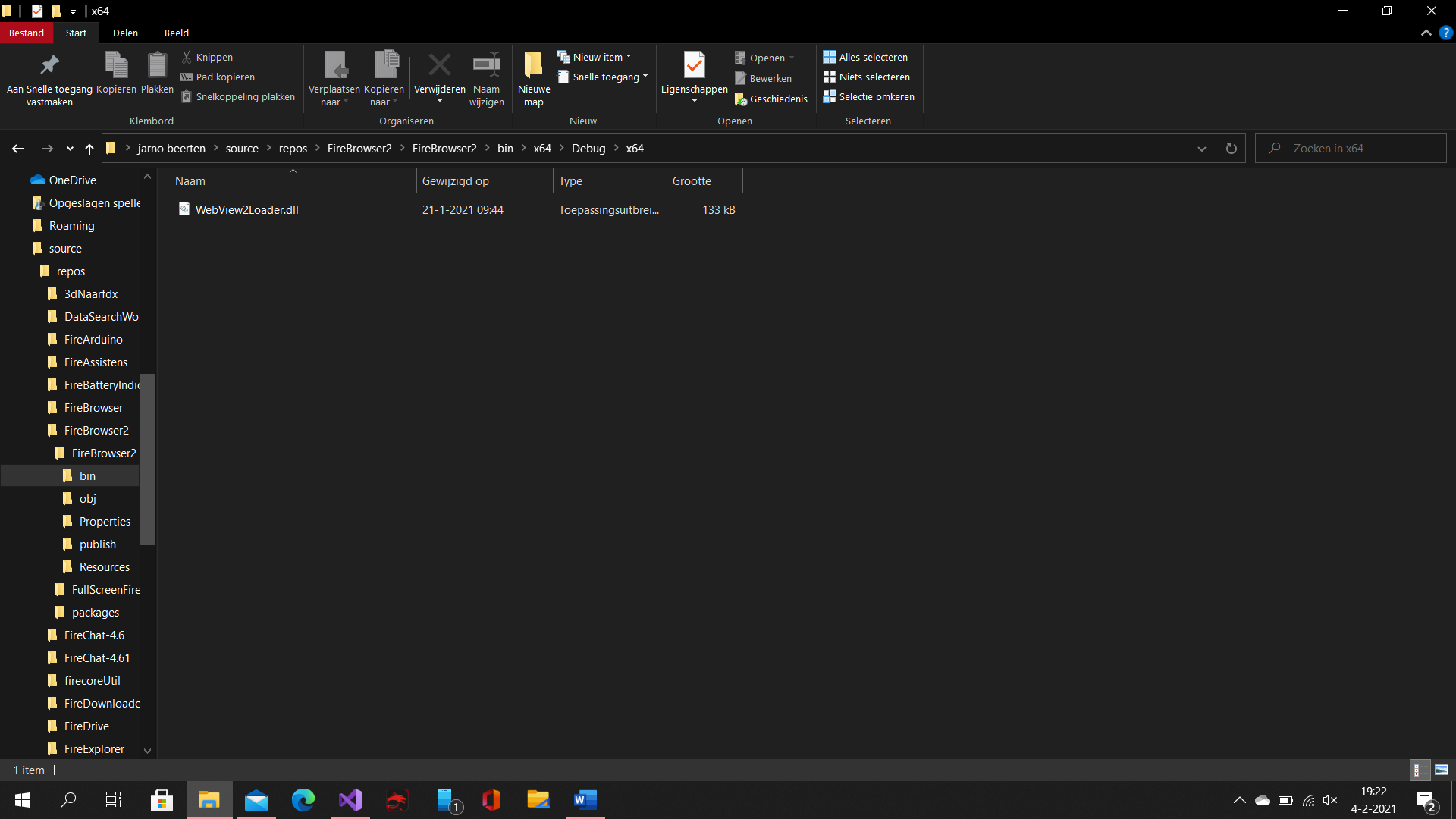Launch Visual Studio from the taskbar

350,800
